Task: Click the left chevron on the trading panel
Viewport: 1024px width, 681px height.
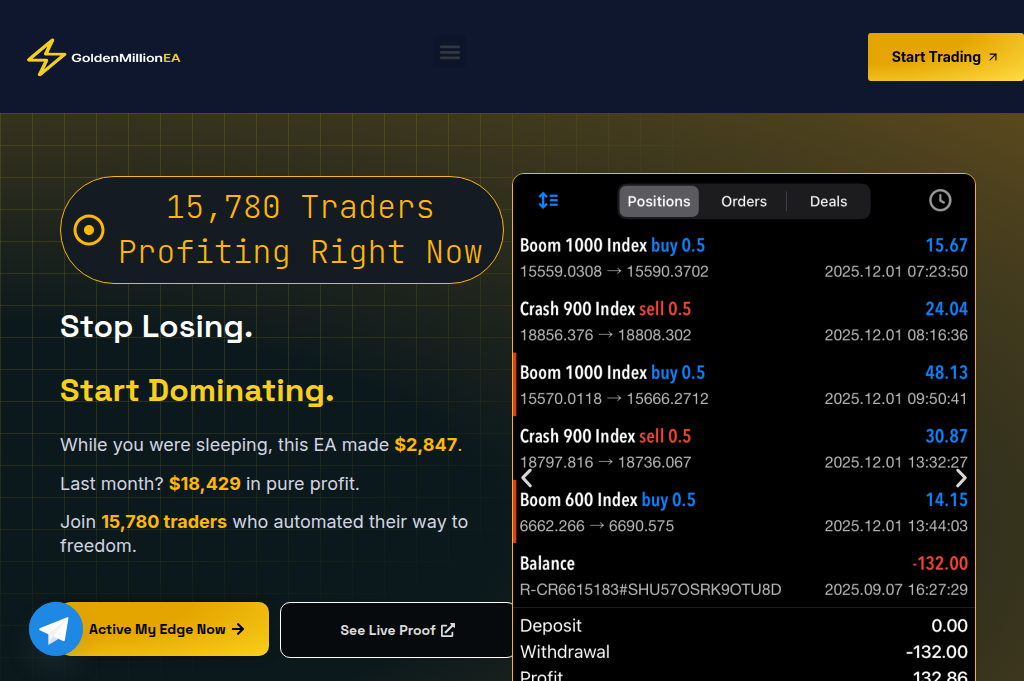Action: [x=527, y=478]
